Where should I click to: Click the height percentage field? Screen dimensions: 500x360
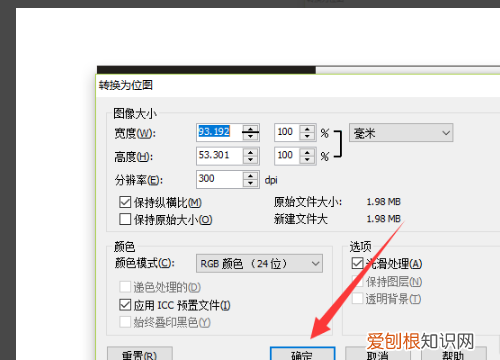click(x=287, y=156)
